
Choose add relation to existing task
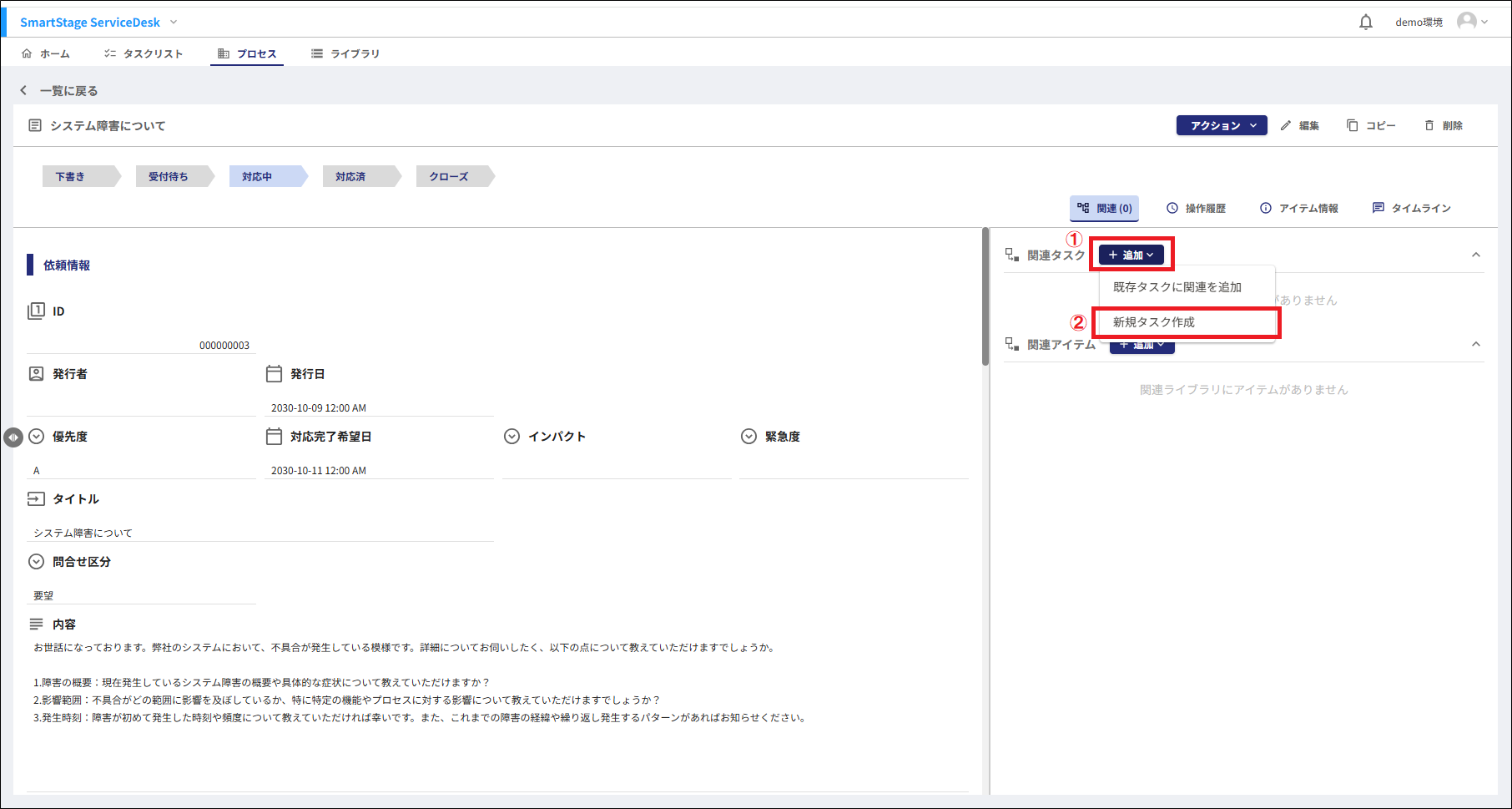tap(1177, 287)
